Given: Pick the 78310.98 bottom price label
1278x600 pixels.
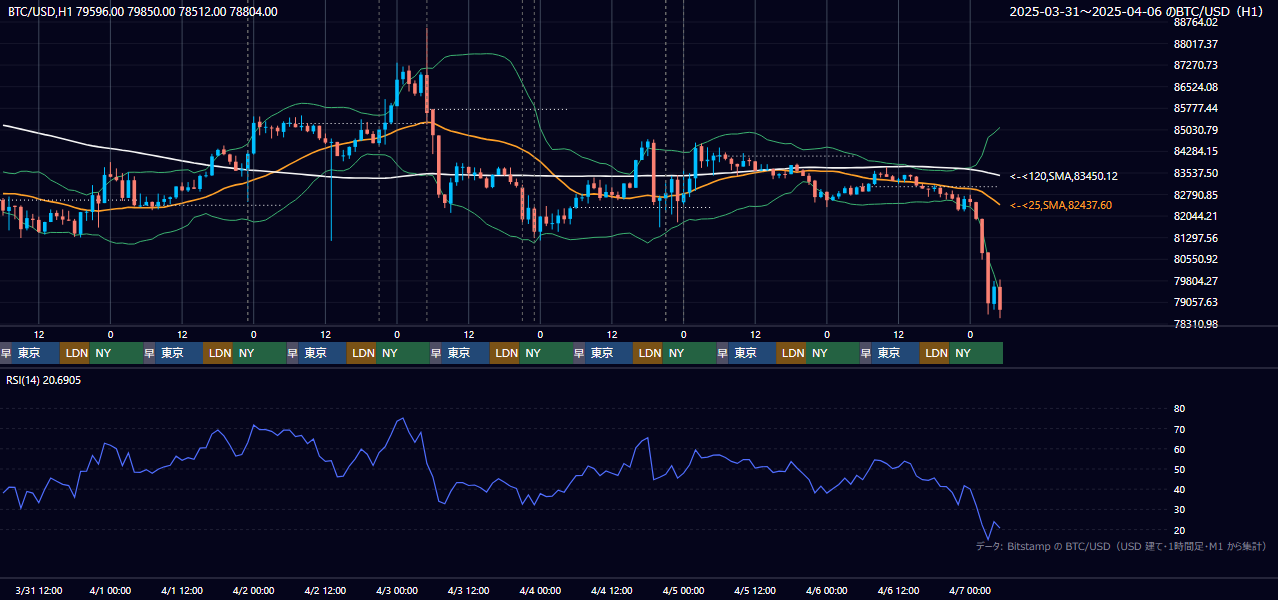Looking at the screenshot, I should click(x=1195, y=324).
